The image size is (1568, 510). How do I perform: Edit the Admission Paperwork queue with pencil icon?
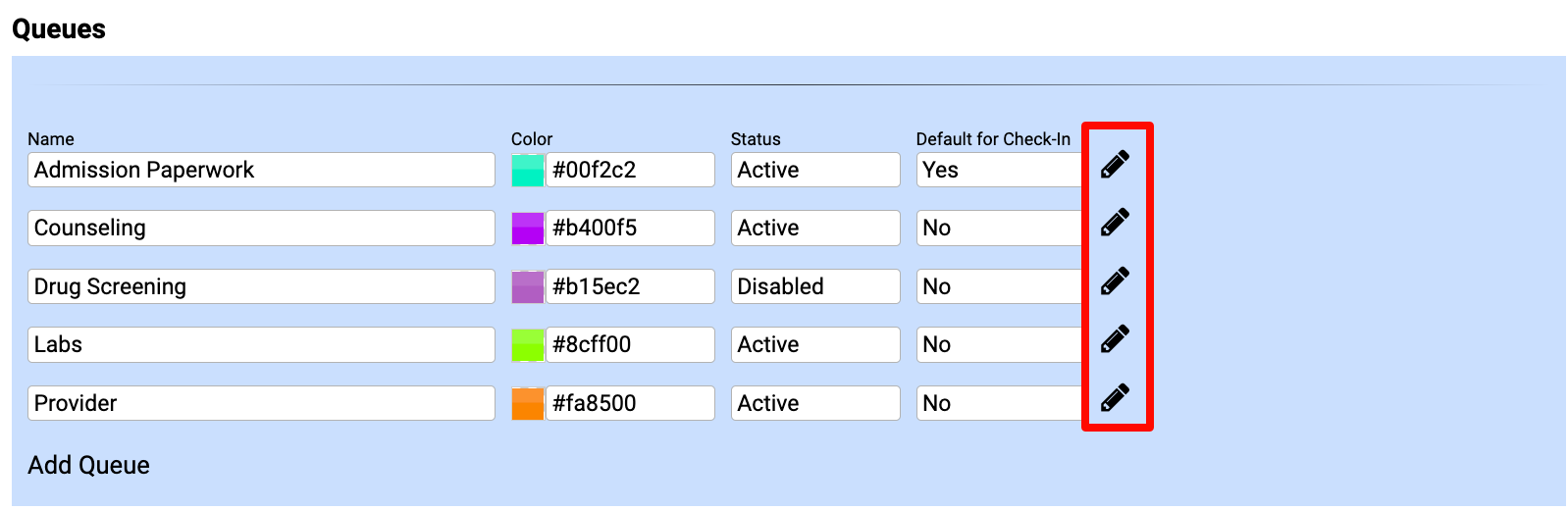click(1115, 165)
